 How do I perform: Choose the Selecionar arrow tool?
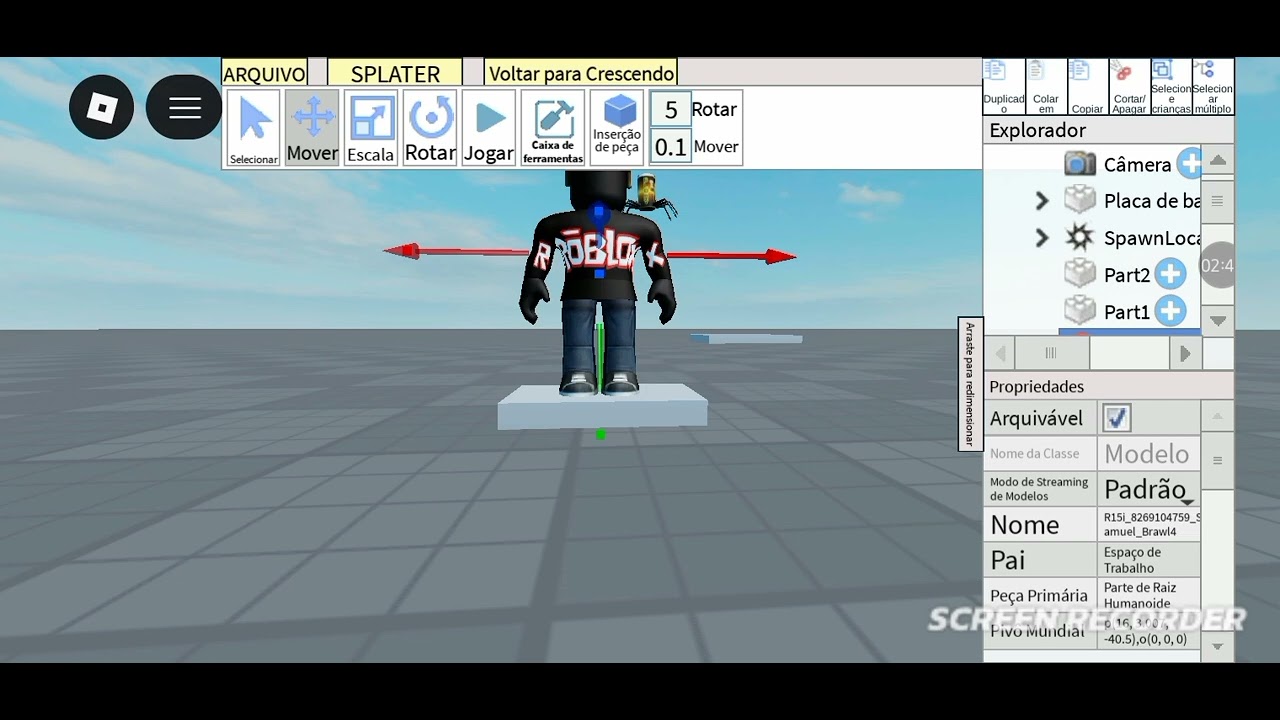(254, 128)
